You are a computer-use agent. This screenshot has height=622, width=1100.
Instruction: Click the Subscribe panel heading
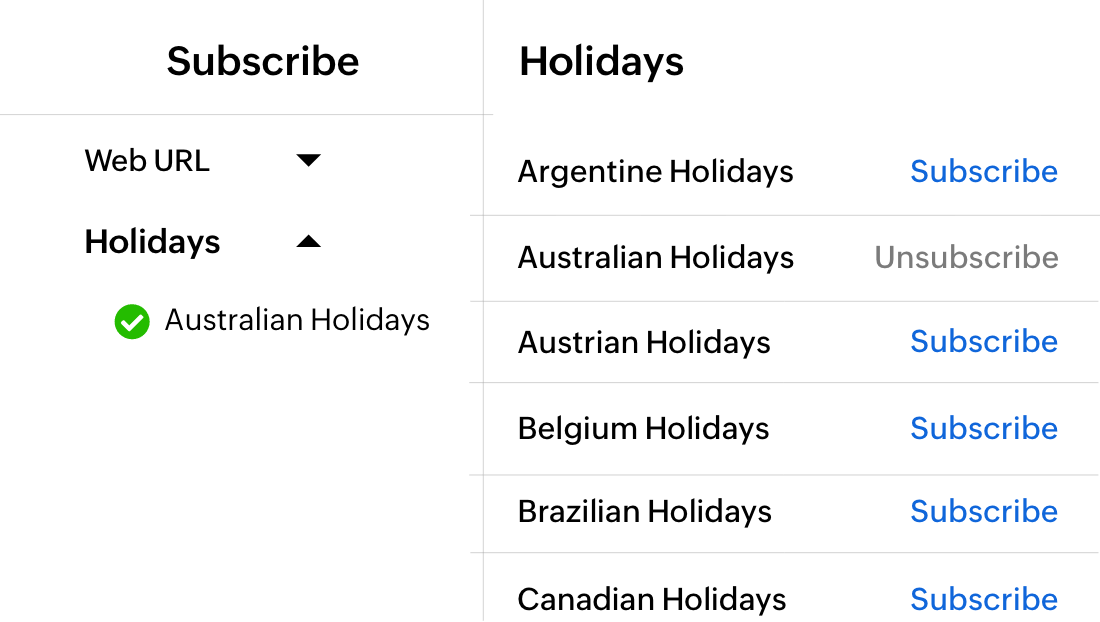(x=263, y=61)
